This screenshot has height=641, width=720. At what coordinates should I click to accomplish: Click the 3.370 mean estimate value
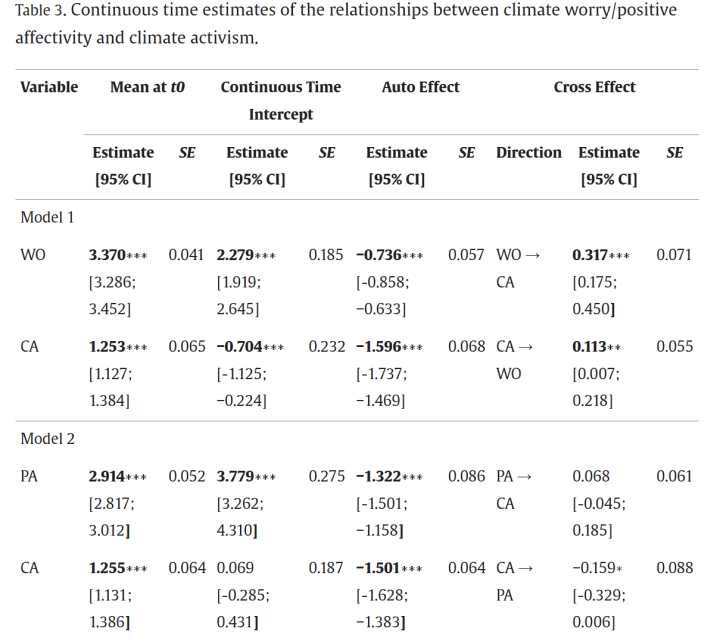point(107,255)
